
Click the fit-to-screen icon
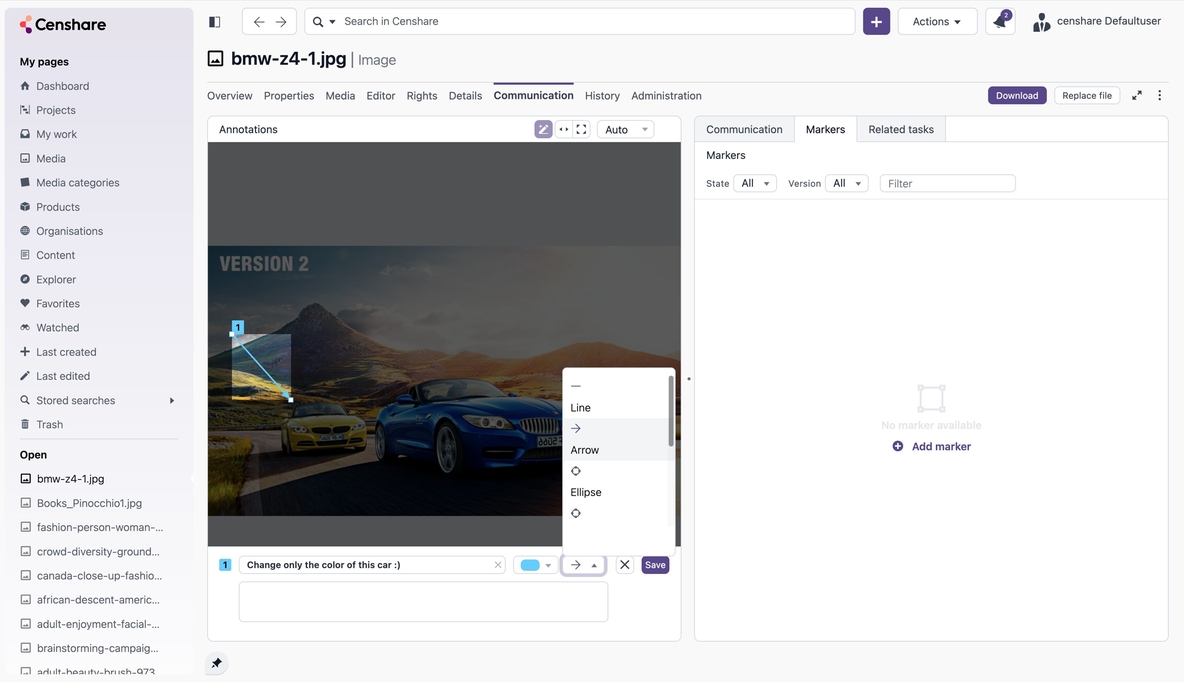click(x=581, y=129)
